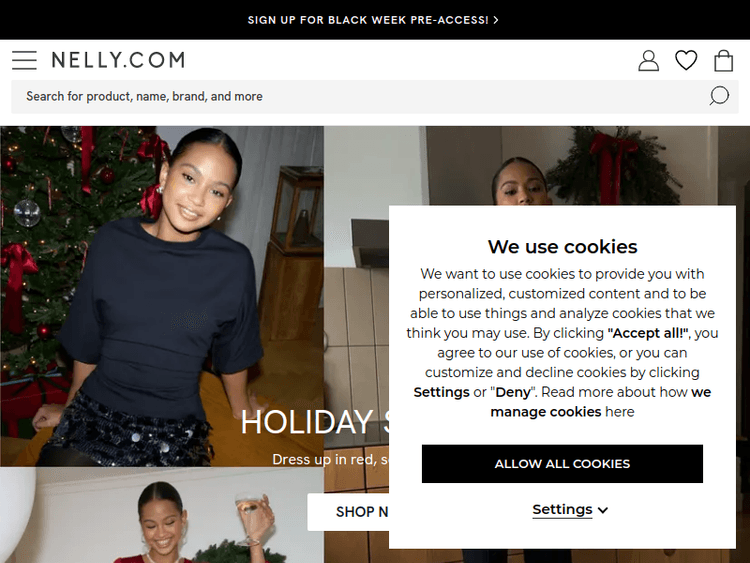
Task: Click the search magnifier icon
Action: (x=719, y=96)
